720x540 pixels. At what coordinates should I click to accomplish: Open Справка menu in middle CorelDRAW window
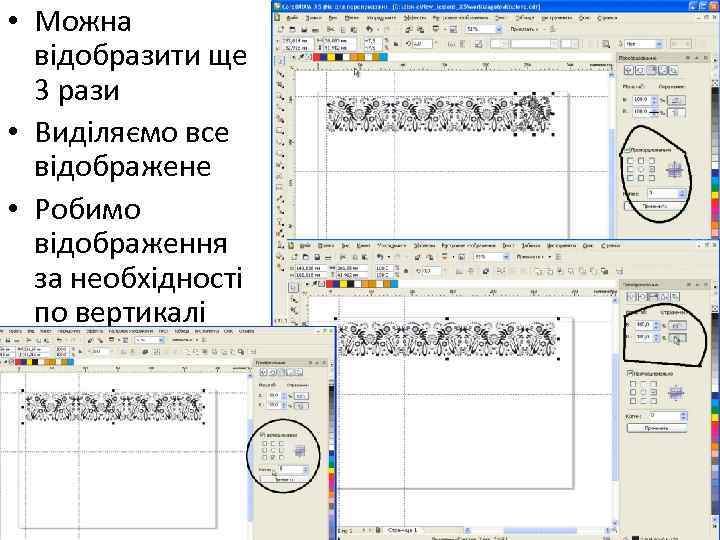[x=611, y=246]
